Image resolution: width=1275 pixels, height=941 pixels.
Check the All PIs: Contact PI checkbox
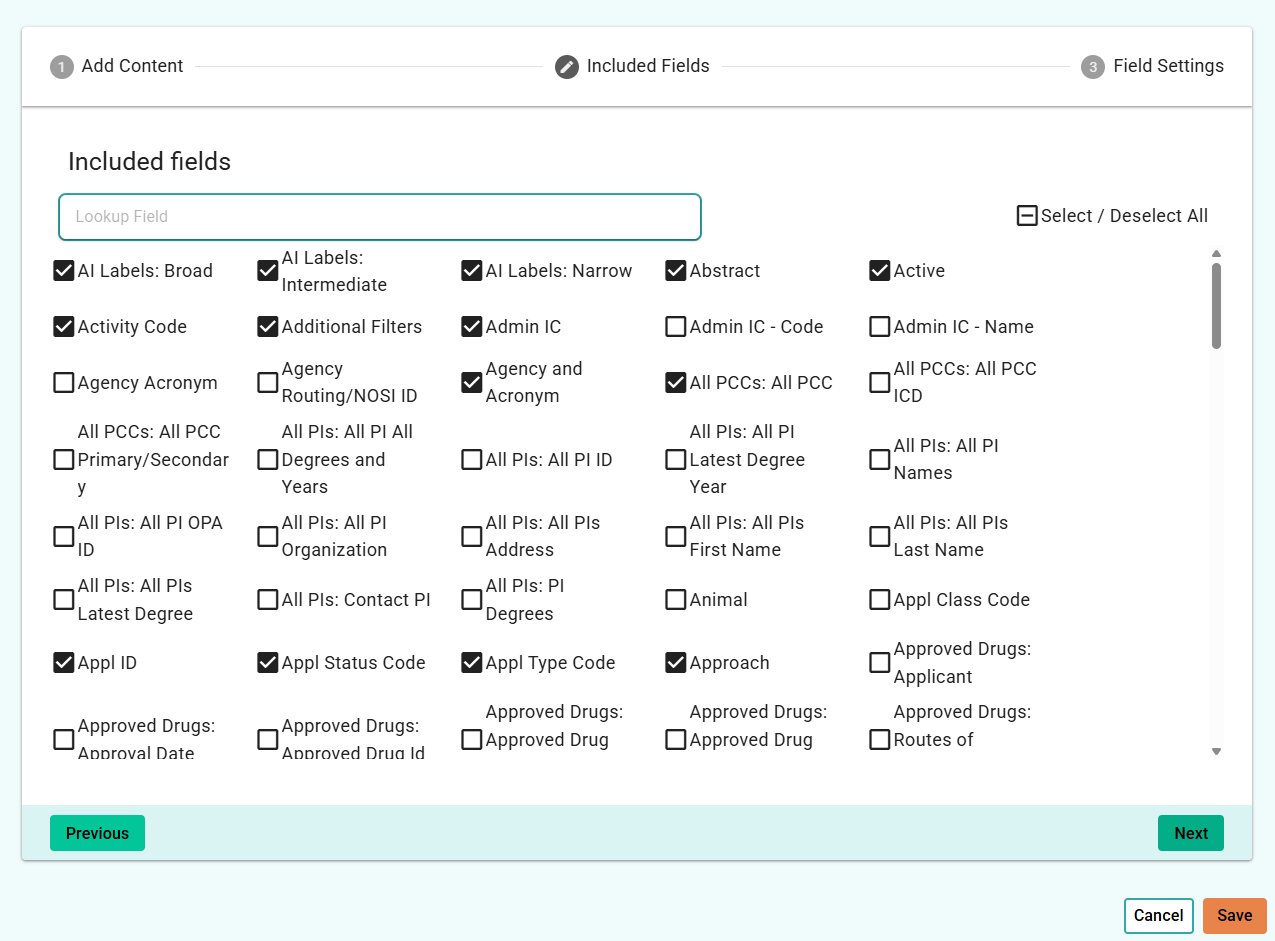click(268, 600)
